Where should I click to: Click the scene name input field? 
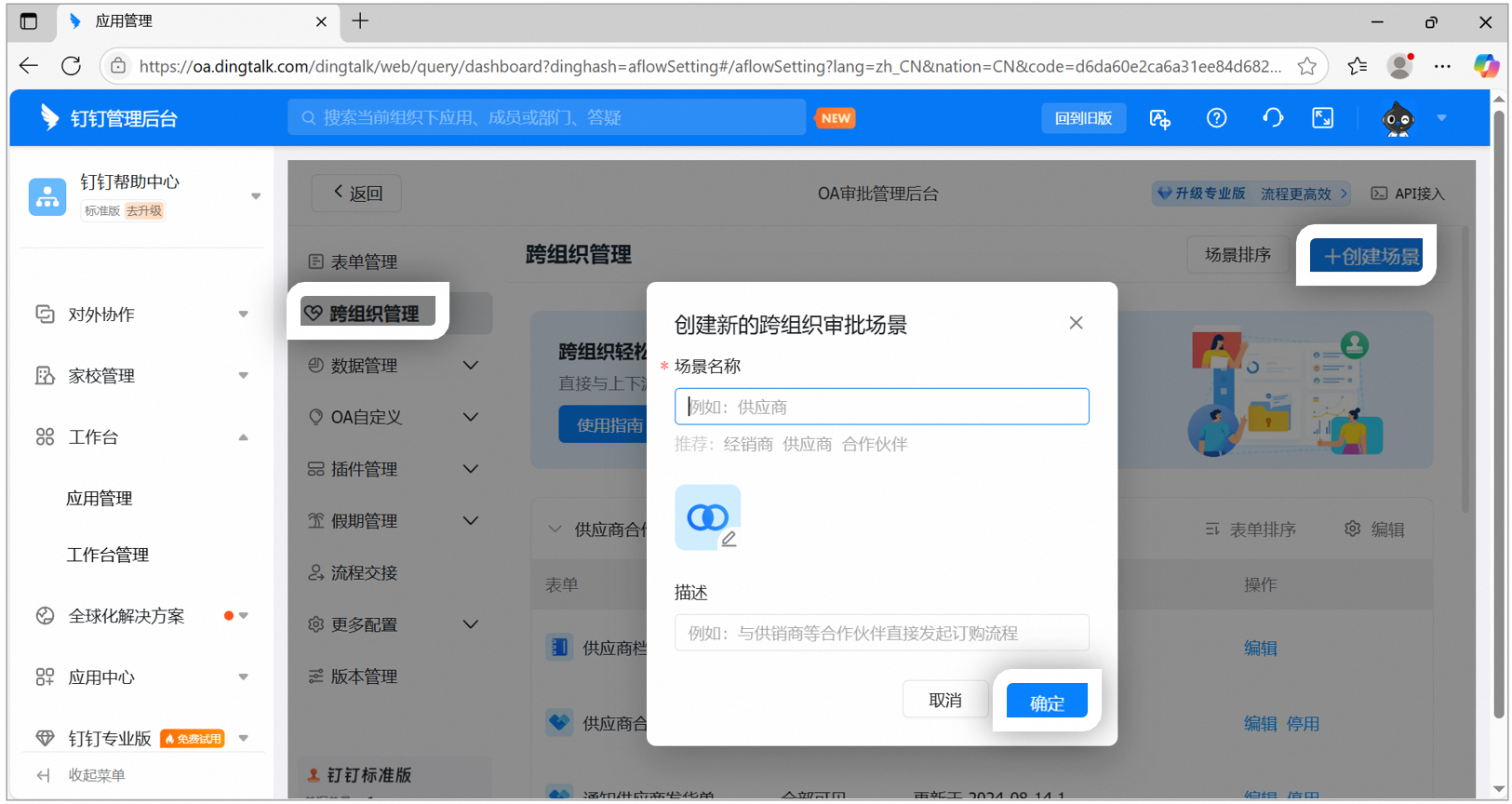(x=881, y=407)
